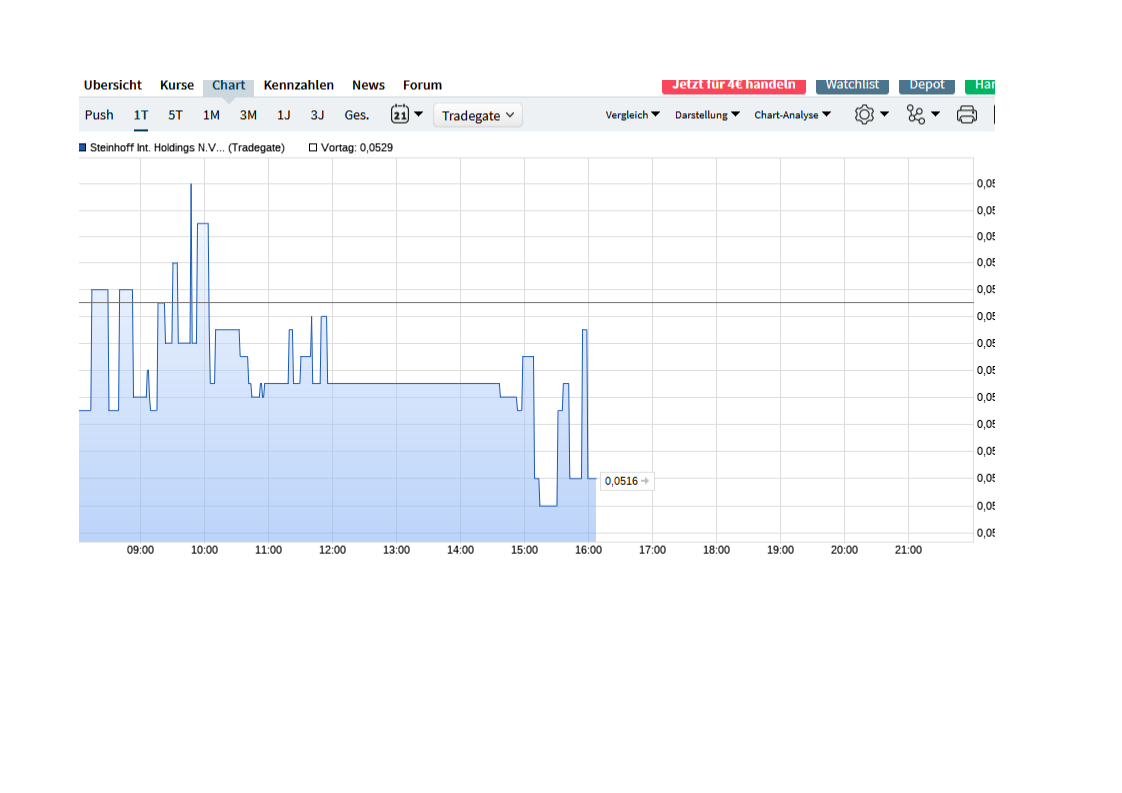Image resolution: width=1122 pixels, height=793 pixels.
Task: Open the News section
Action: coord(368,85)
